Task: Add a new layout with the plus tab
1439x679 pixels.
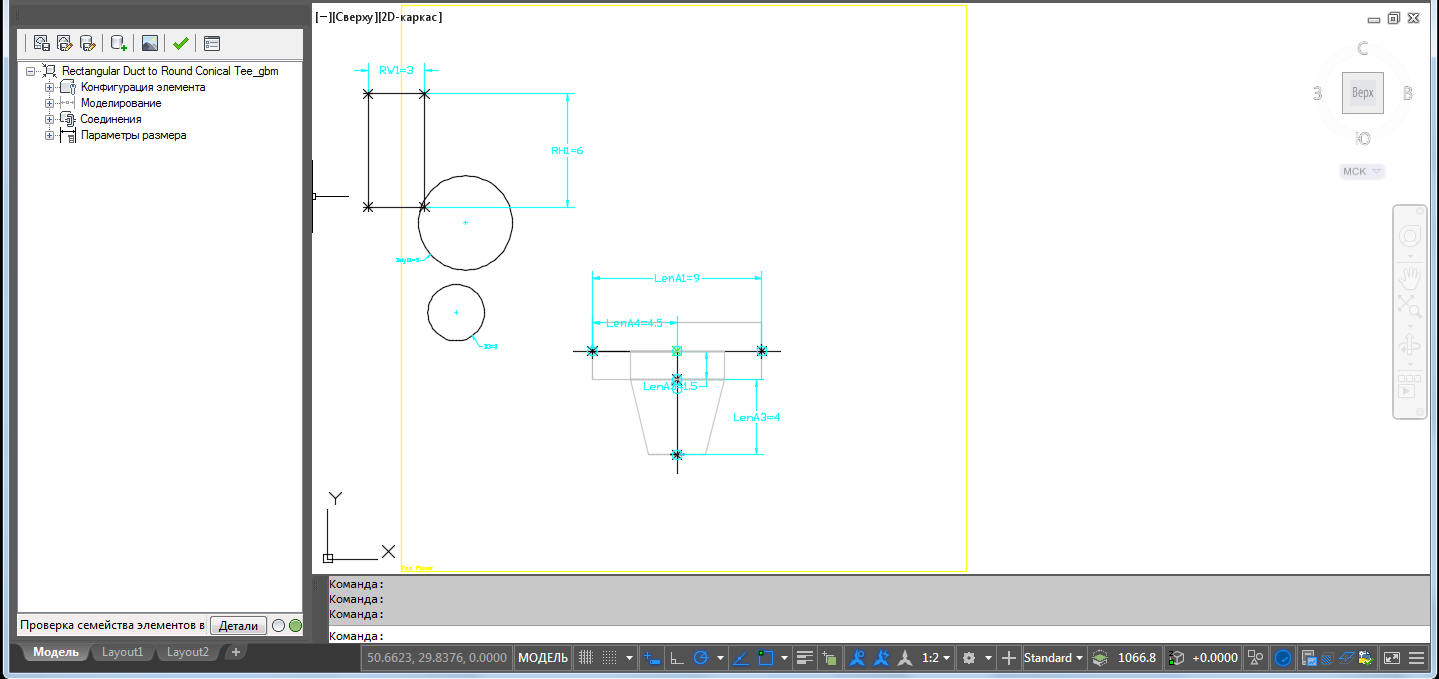Action: pyautogui.click(x=236, y=652)
